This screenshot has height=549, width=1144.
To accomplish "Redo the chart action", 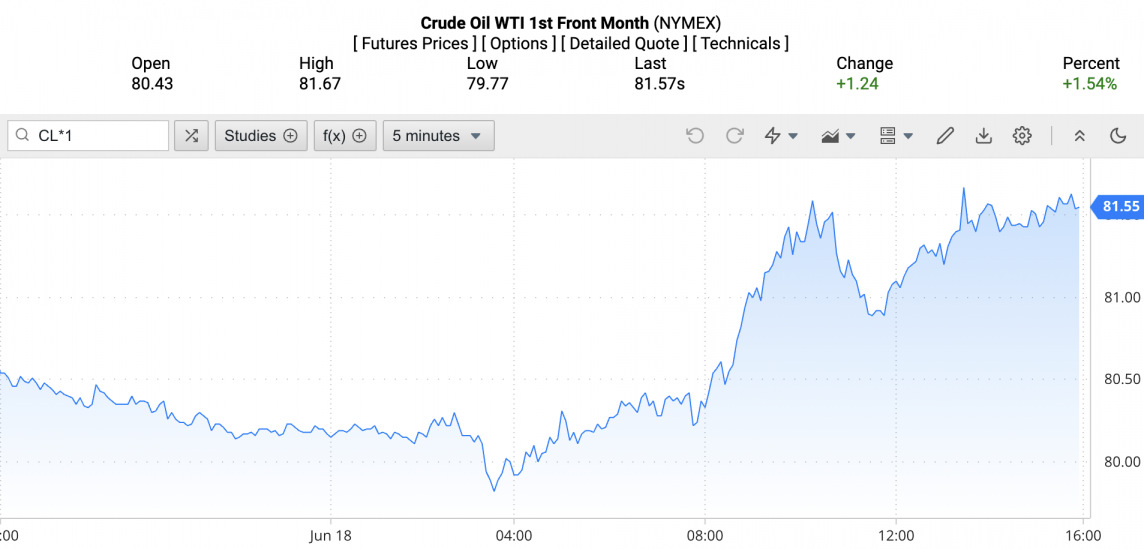I will pyautogui.click(x=735, y=136).
